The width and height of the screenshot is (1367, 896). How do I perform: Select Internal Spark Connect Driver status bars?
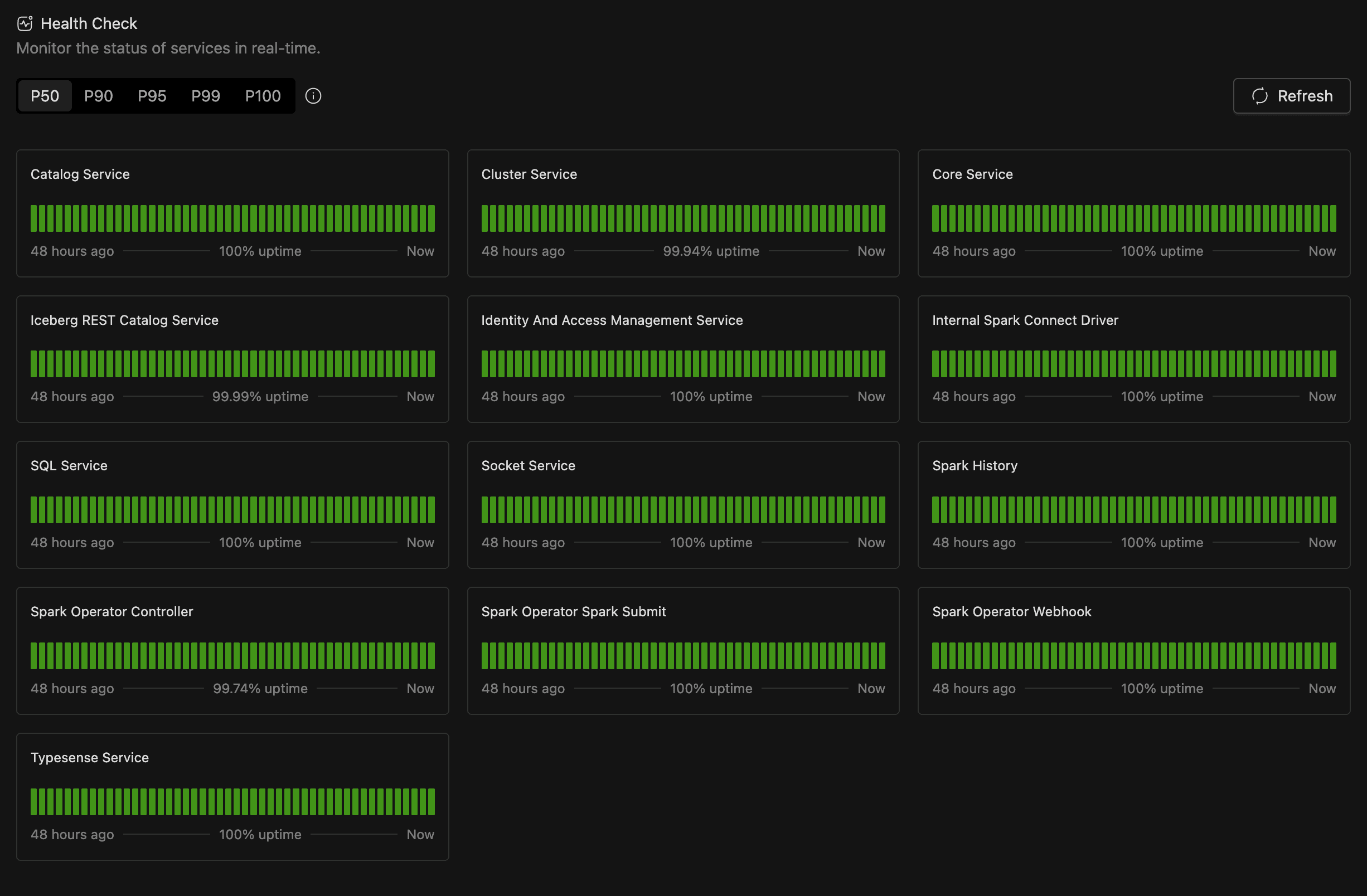point(1134,364)
